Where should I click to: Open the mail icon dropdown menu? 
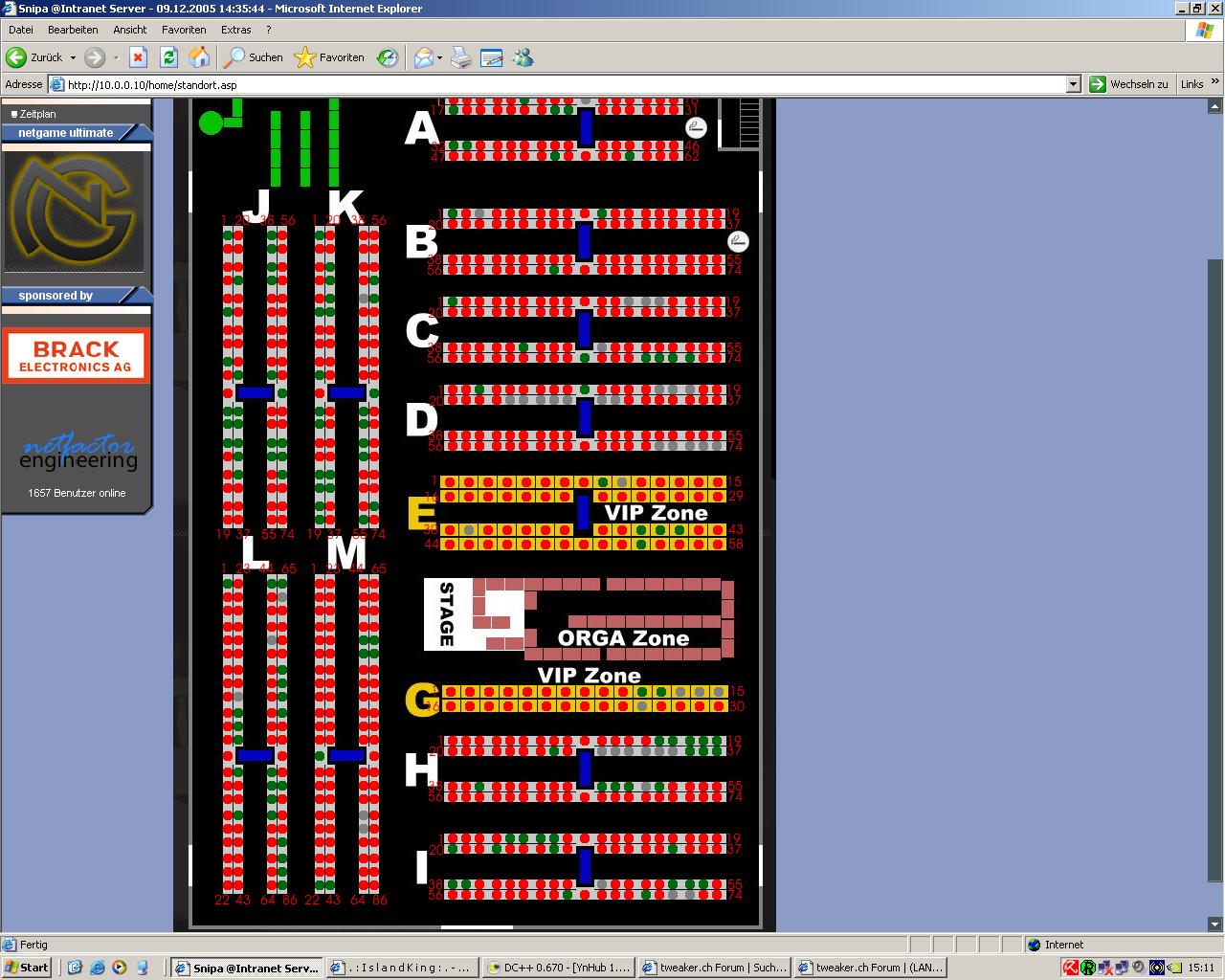(x=439, y=57)
